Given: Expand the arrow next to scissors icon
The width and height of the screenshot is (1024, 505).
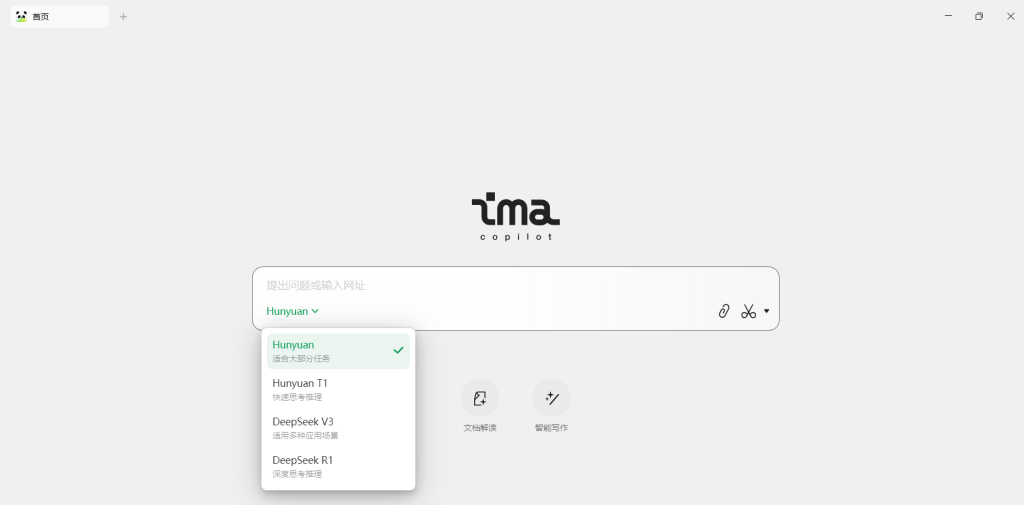Looking at the screenshot, I should 767,311.
